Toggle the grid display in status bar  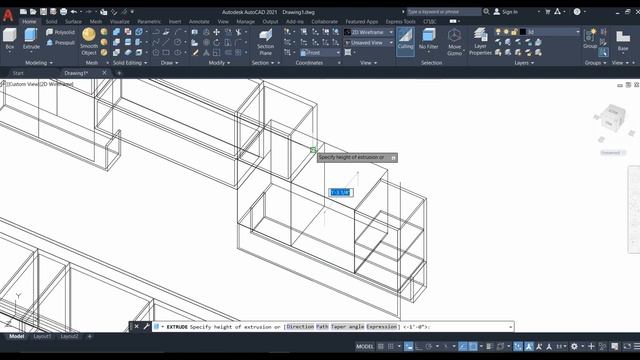[x=380, y=347]
